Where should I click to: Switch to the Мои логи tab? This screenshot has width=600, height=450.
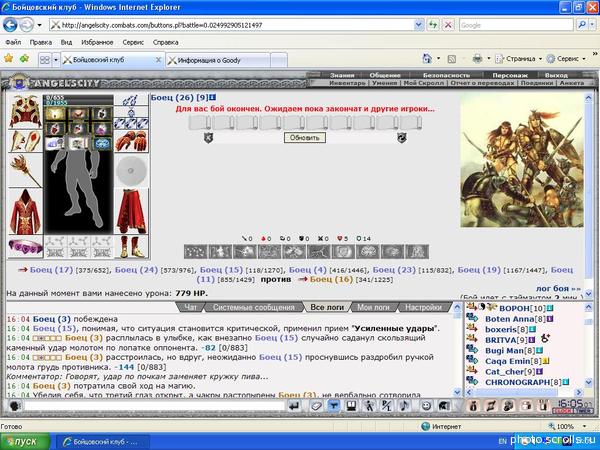(x=373, y=307)
